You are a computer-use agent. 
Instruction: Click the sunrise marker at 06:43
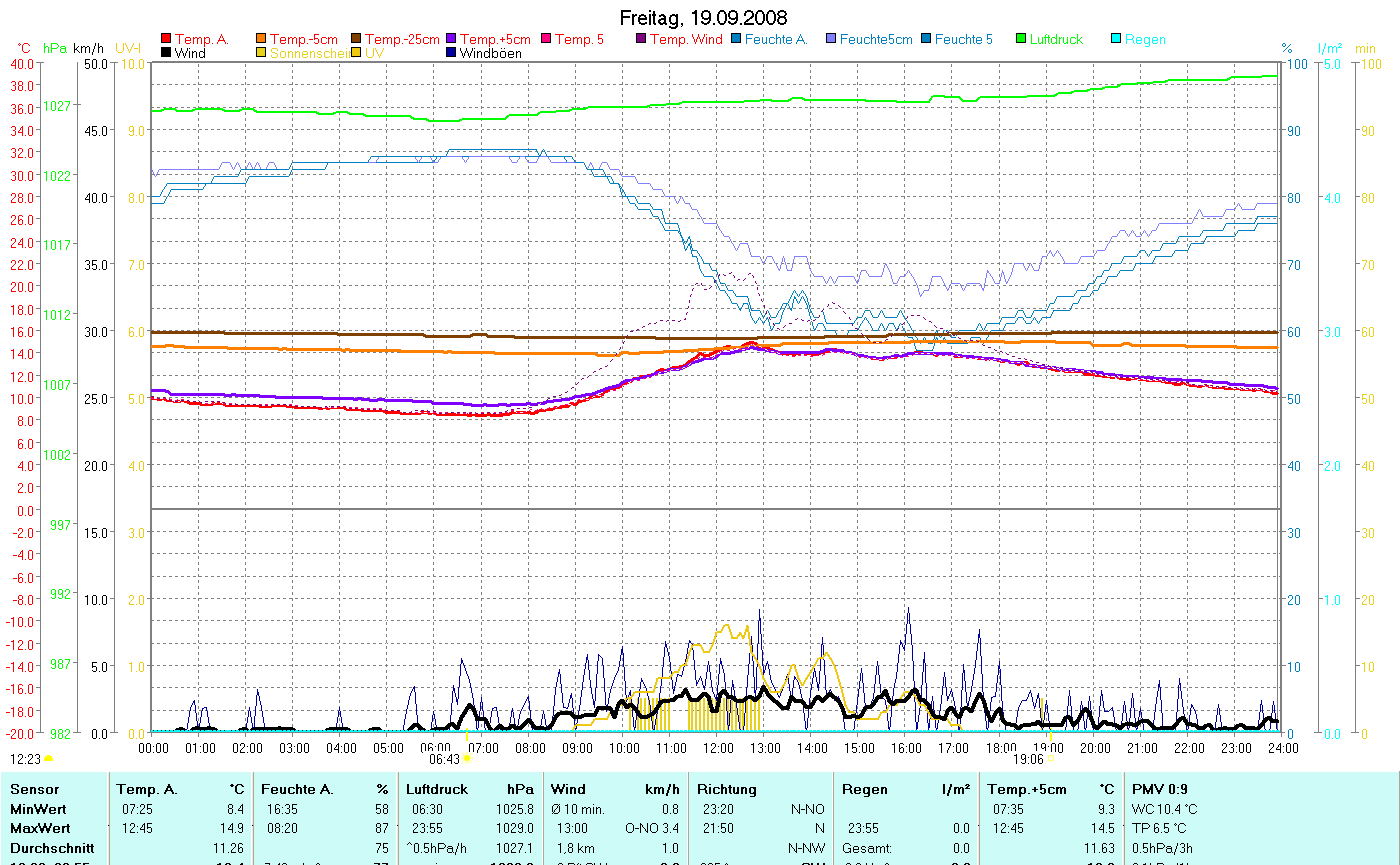point(466,759)
